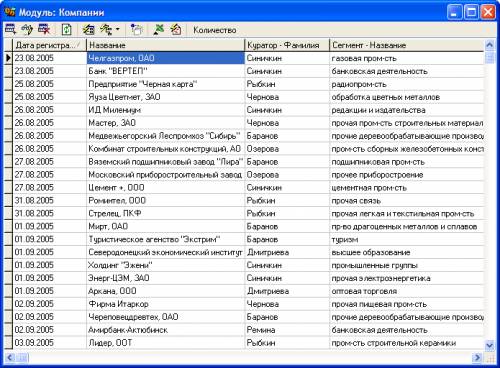
Task: Select Комбинат строительных конструкций cell
Action: coord(166,149)
